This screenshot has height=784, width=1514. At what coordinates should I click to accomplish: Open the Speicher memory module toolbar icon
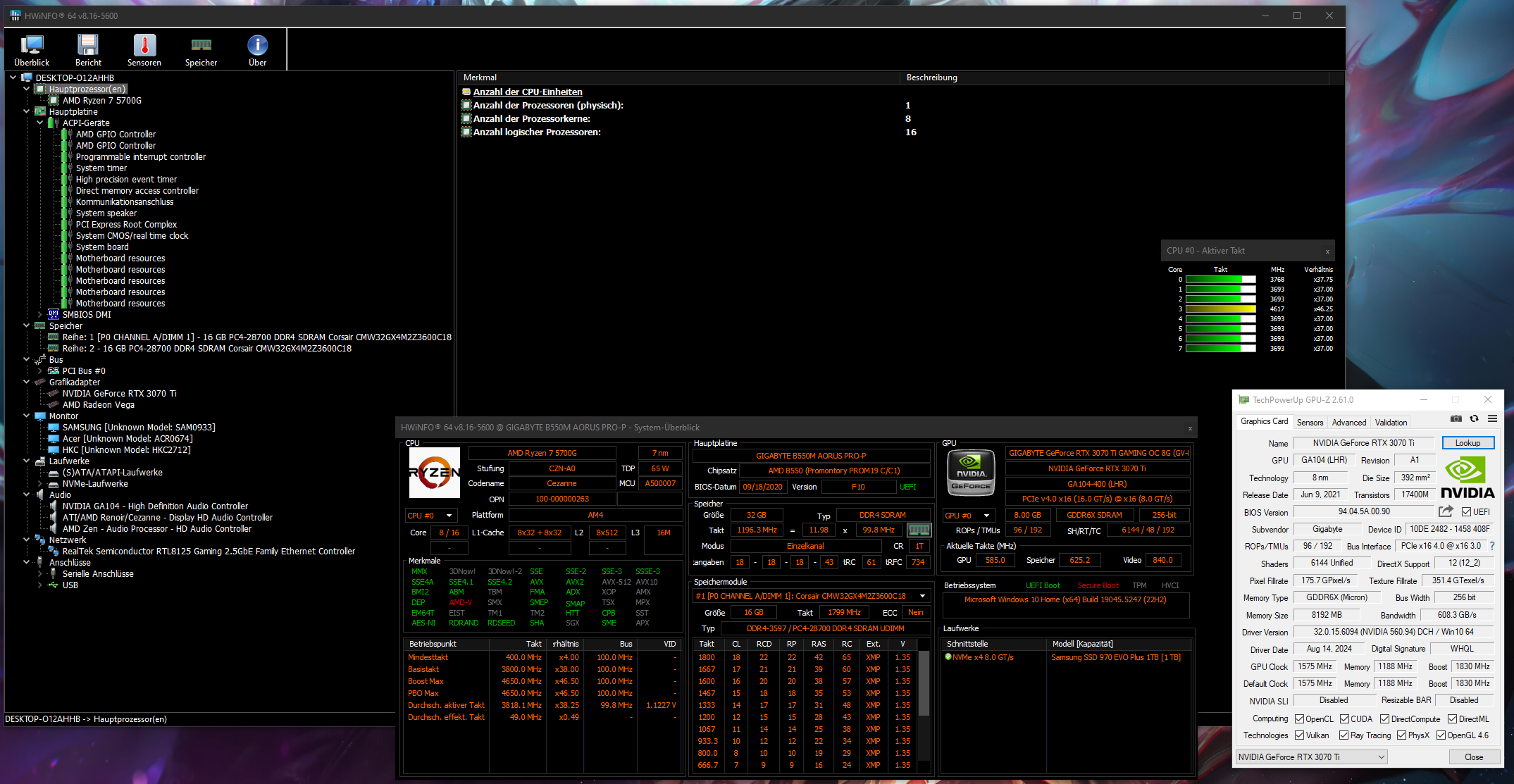[201, 46]
